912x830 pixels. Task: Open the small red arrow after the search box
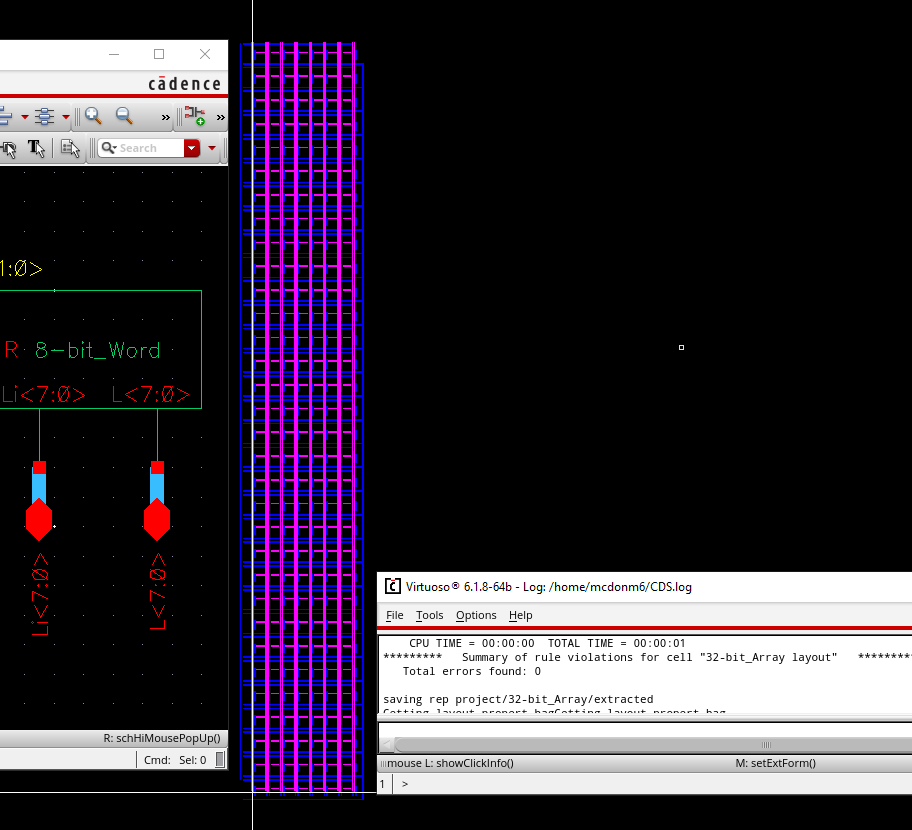point(212,148)
